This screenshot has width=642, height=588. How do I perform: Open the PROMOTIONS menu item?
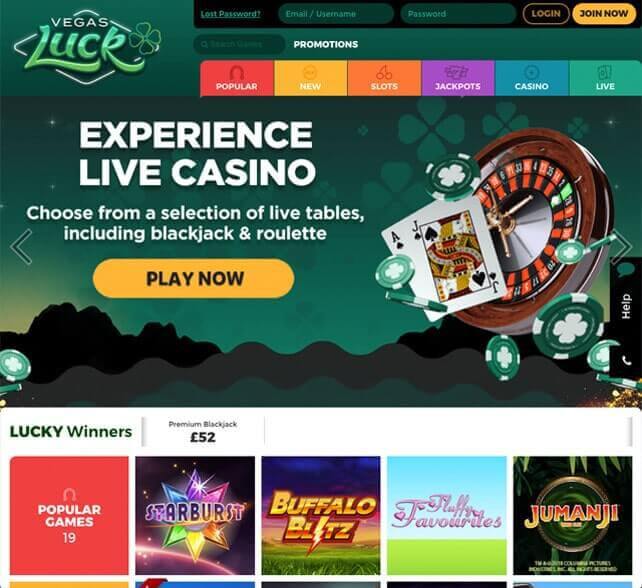point(326,44)
